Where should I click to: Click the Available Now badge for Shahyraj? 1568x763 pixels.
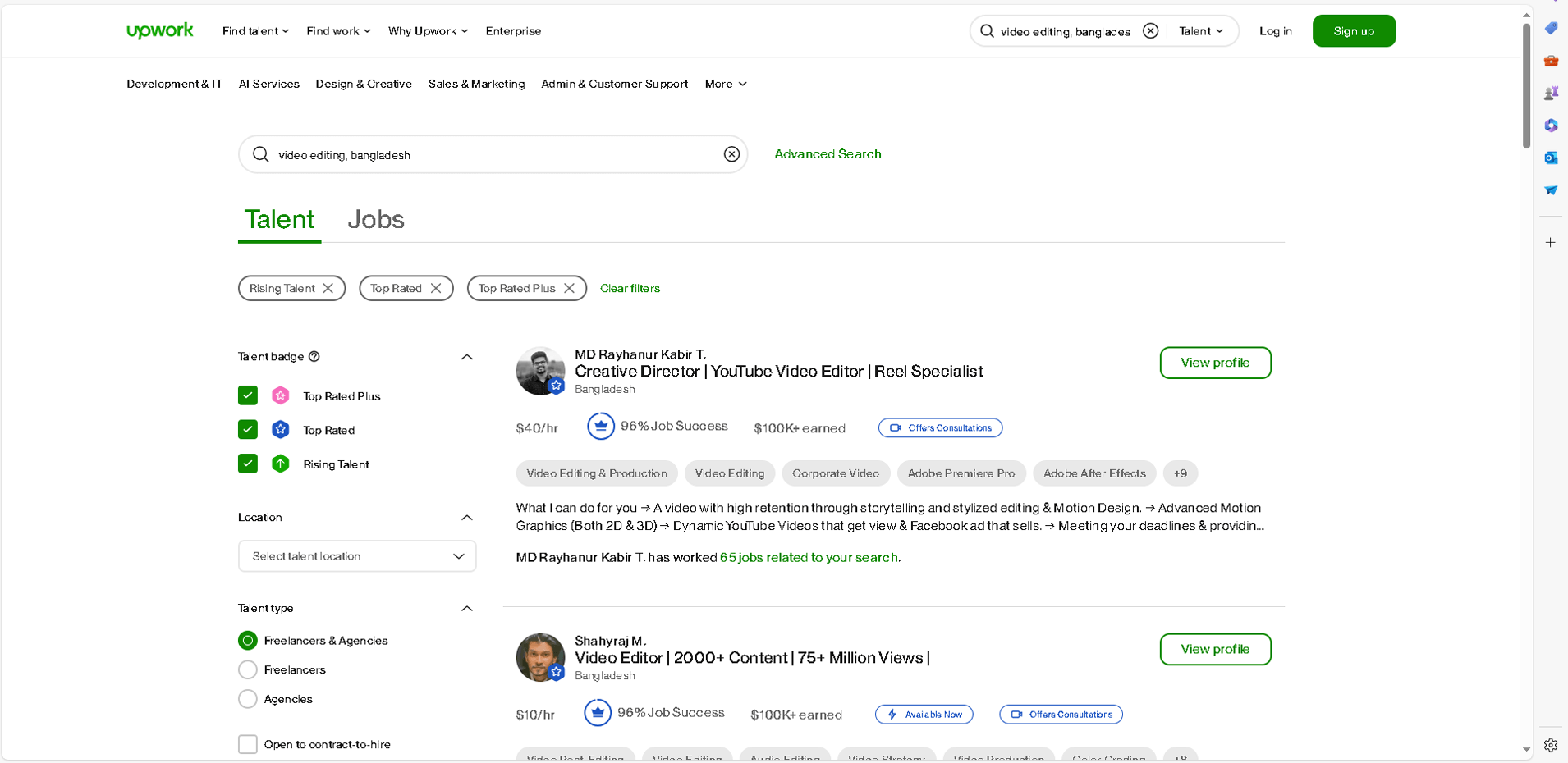(924, 715)
